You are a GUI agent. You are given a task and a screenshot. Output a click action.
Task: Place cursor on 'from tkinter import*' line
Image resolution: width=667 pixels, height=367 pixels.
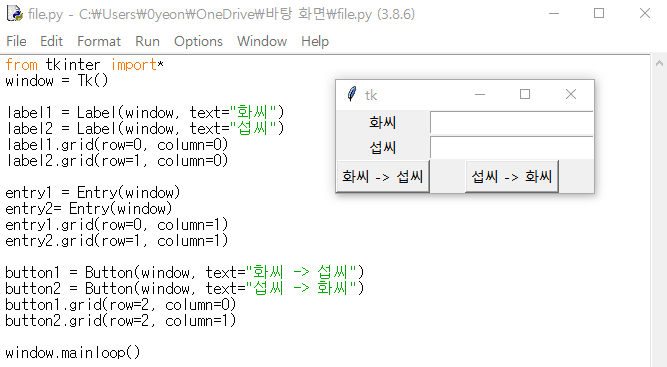tap(84, 65)
